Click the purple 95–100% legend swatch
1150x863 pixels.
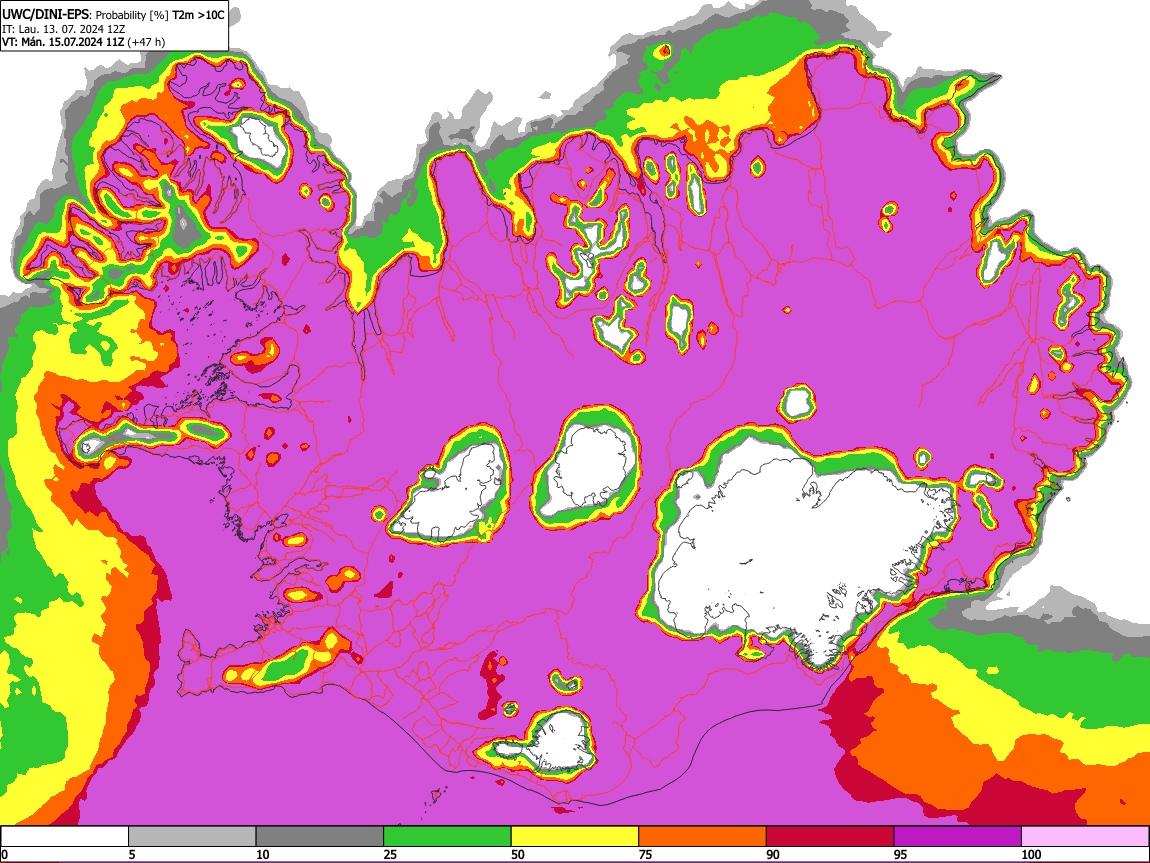[958, 837]
